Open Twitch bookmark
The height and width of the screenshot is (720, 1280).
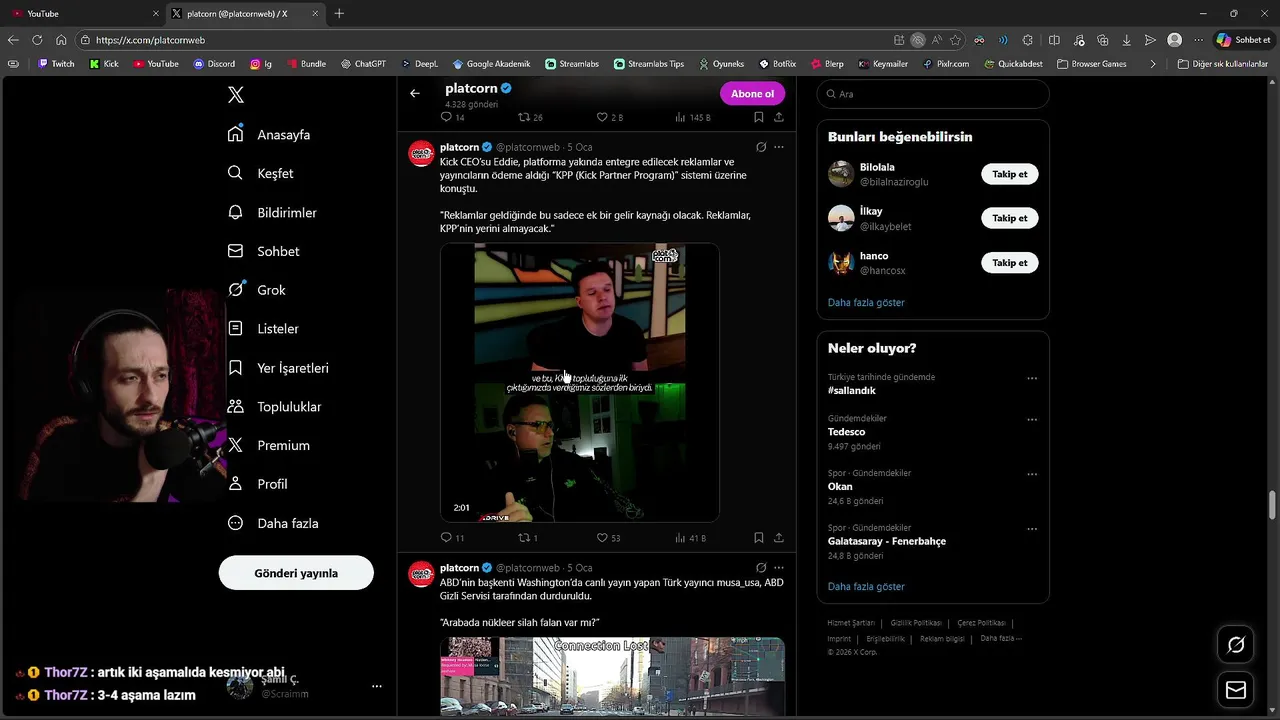click(x=56, y=64)
